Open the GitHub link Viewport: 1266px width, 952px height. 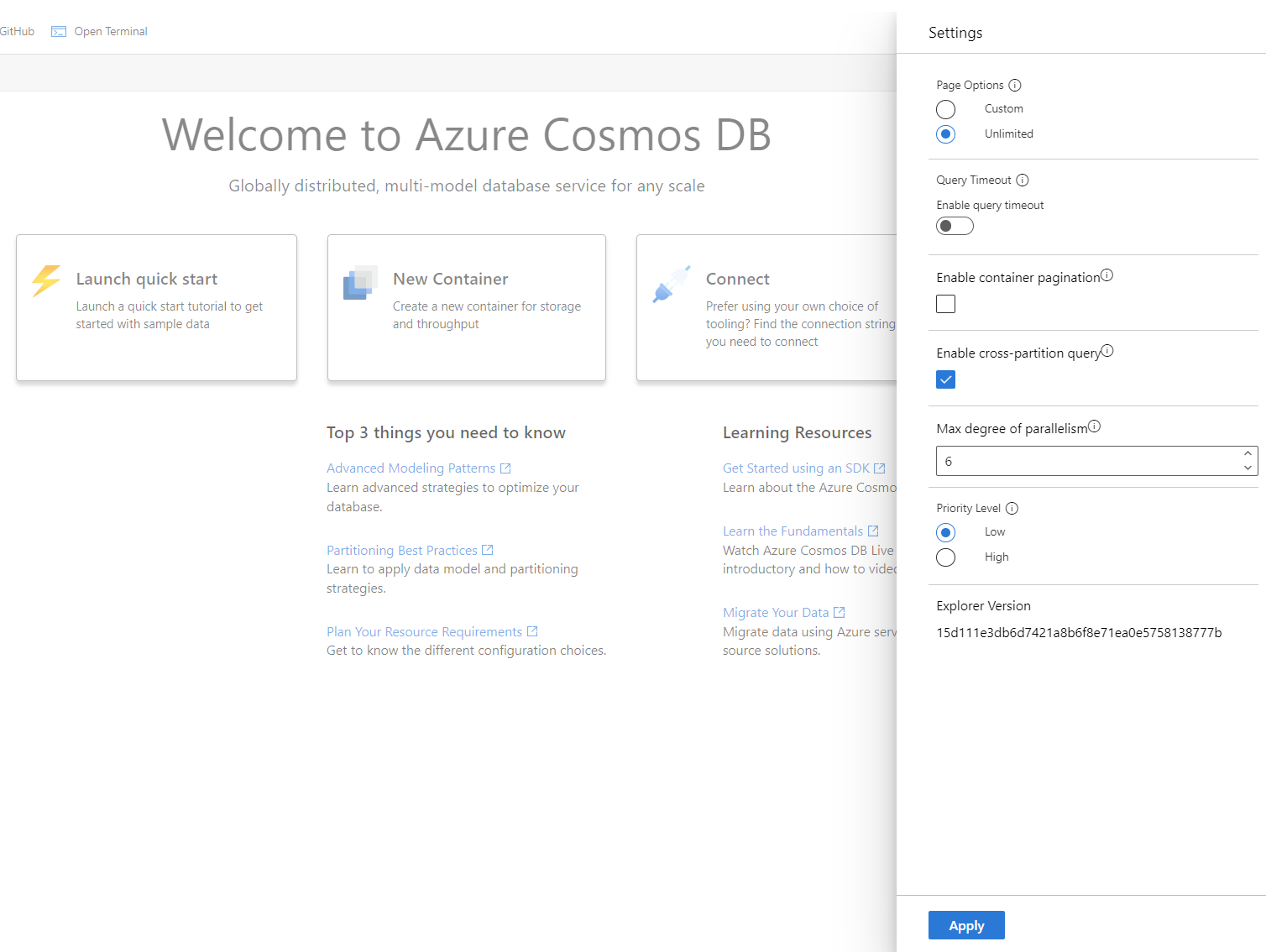(17, 31)
